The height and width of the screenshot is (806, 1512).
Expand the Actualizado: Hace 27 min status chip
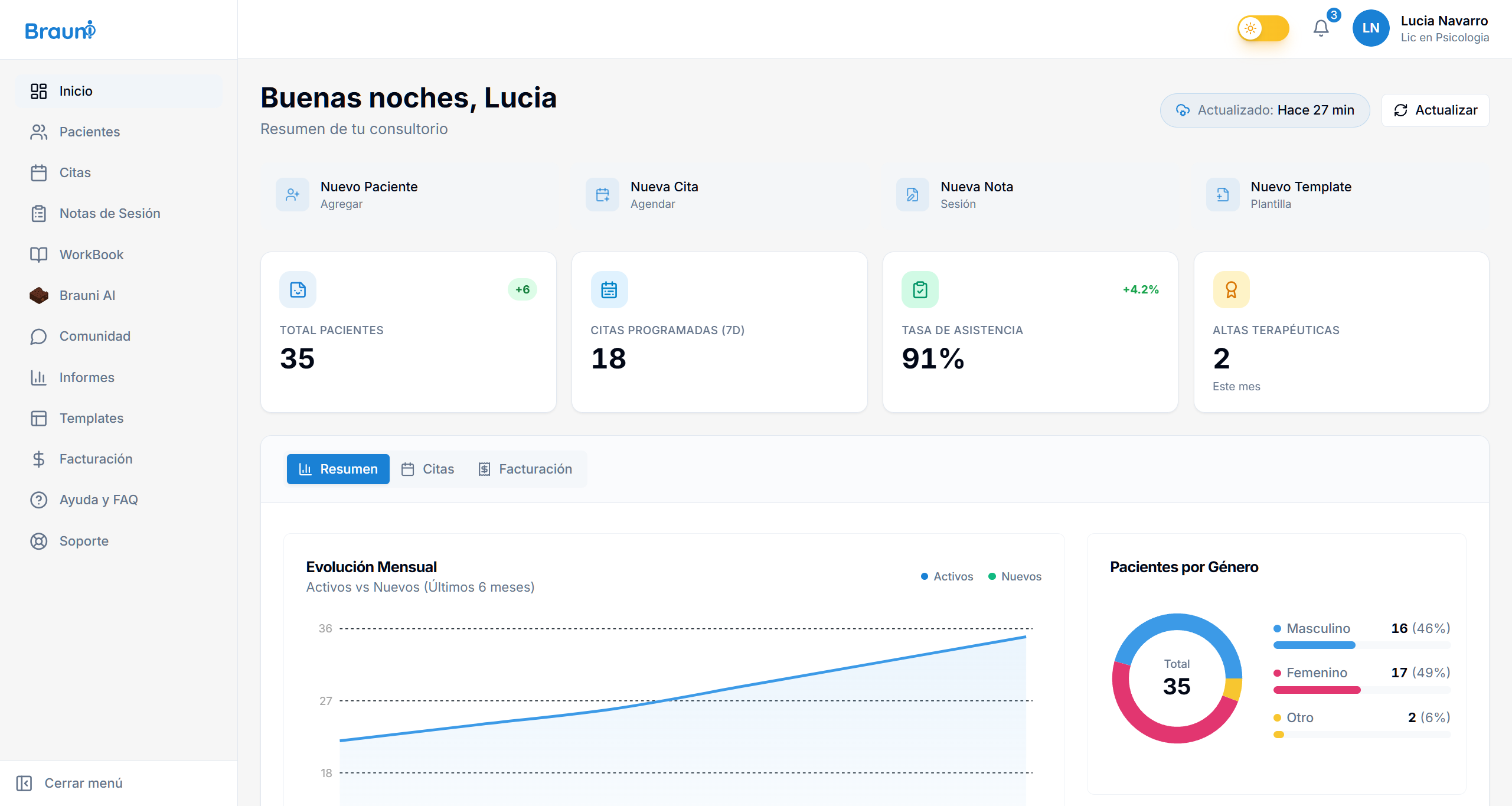(x=1264, y=110)
